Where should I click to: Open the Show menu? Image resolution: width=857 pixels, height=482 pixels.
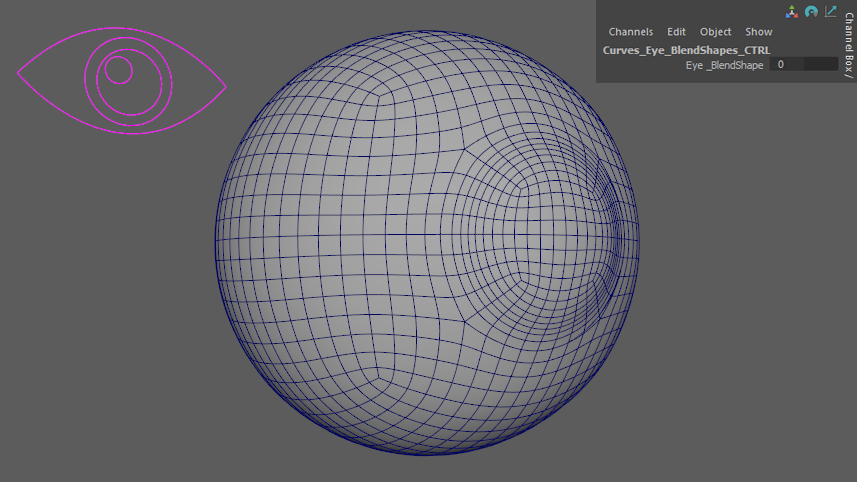tap(759, 32)
